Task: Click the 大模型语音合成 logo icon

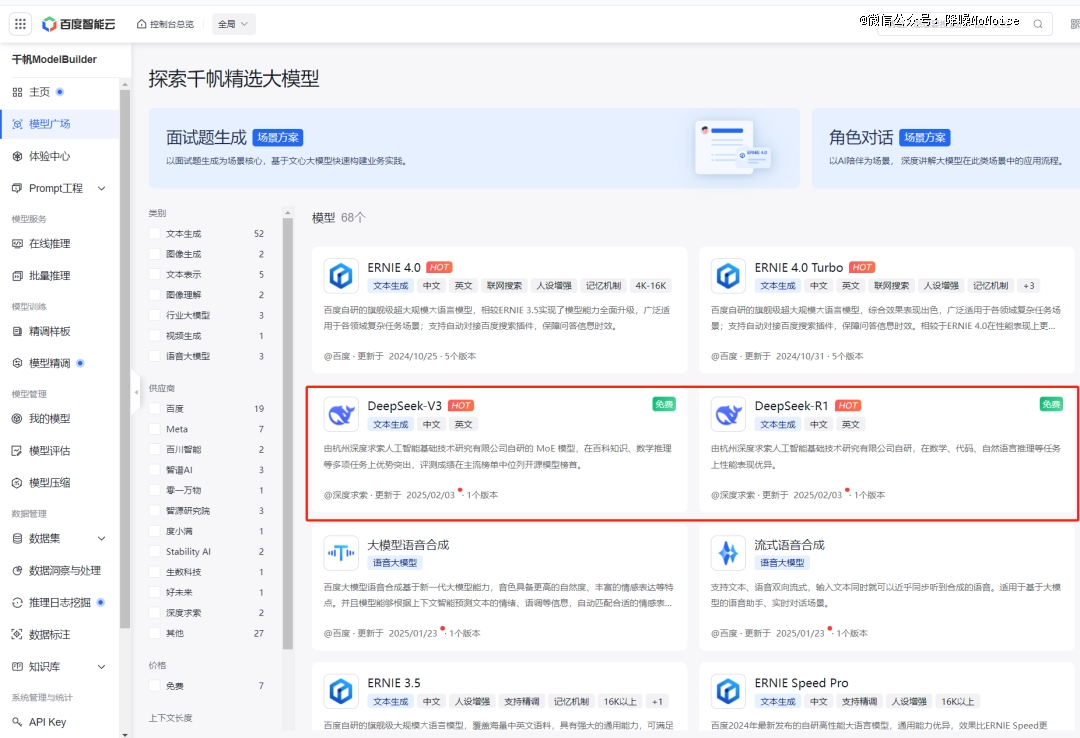Action: pyautogui.click(x=341, y=553)
